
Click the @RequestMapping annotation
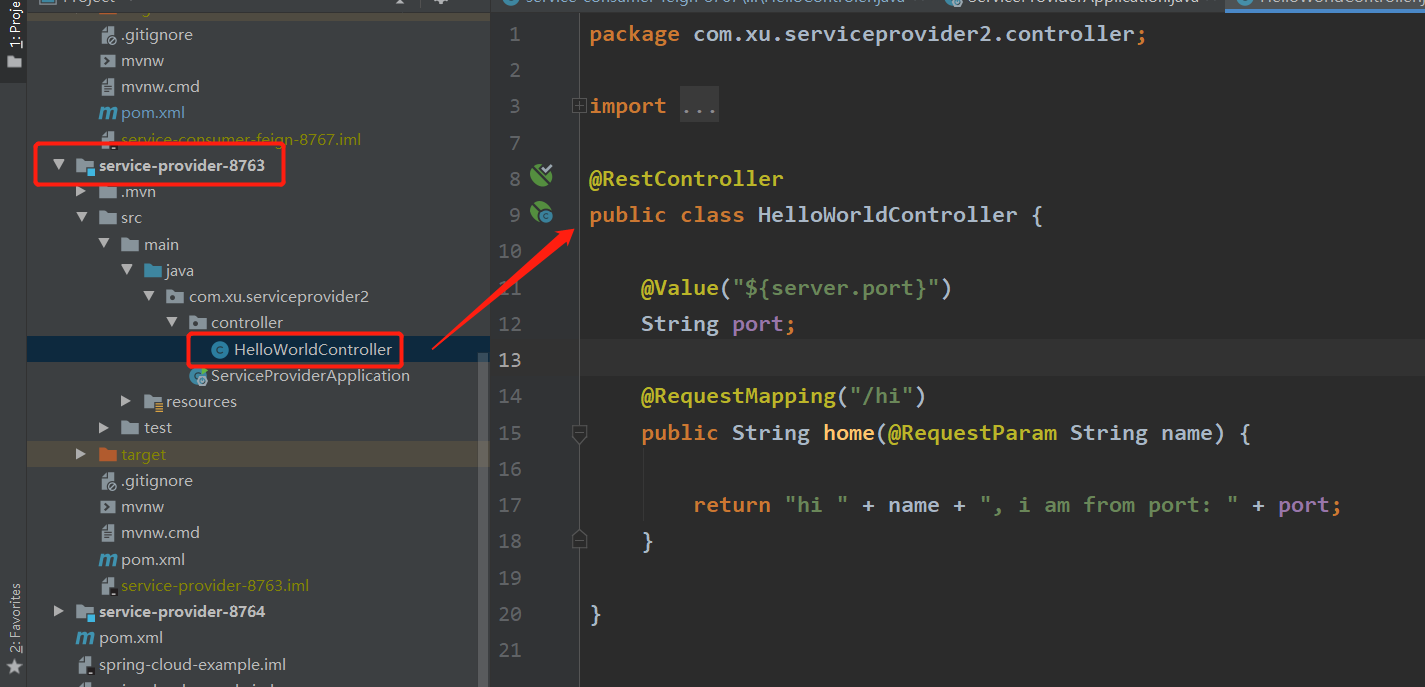(738, 396)
